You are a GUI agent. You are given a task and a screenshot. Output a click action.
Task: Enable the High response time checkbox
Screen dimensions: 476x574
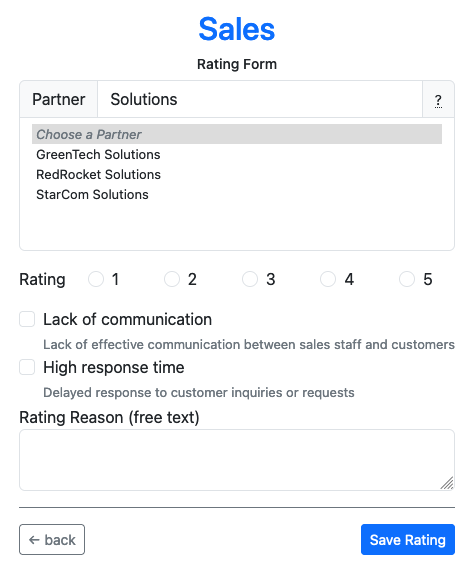pos(27,367)
